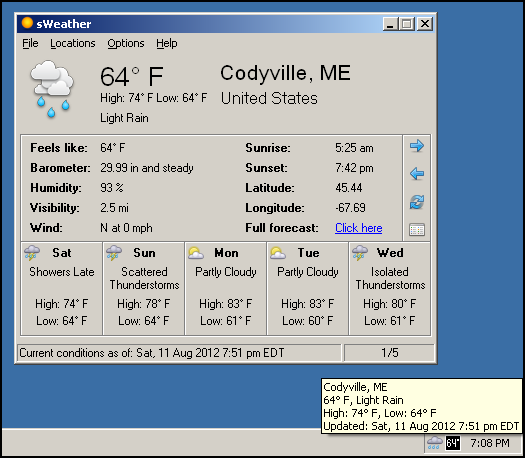Refresh weather data with circular arrows icon
The image size is (525, 458).
417,202
